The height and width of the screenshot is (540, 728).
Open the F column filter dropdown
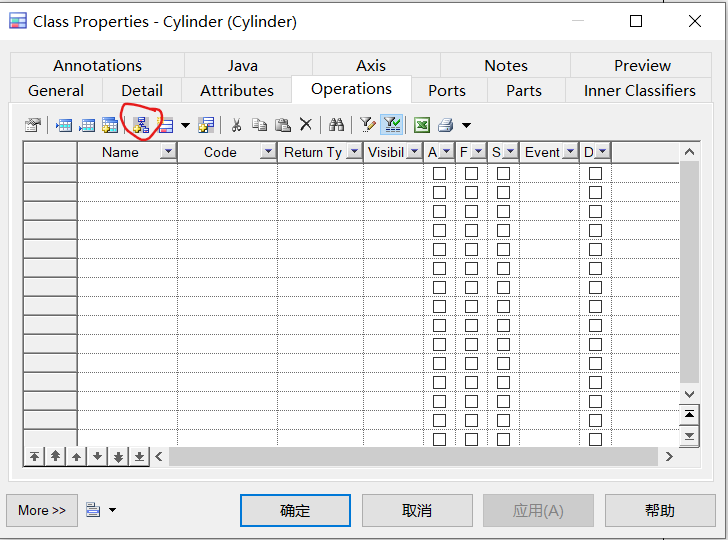pos(478,152)
